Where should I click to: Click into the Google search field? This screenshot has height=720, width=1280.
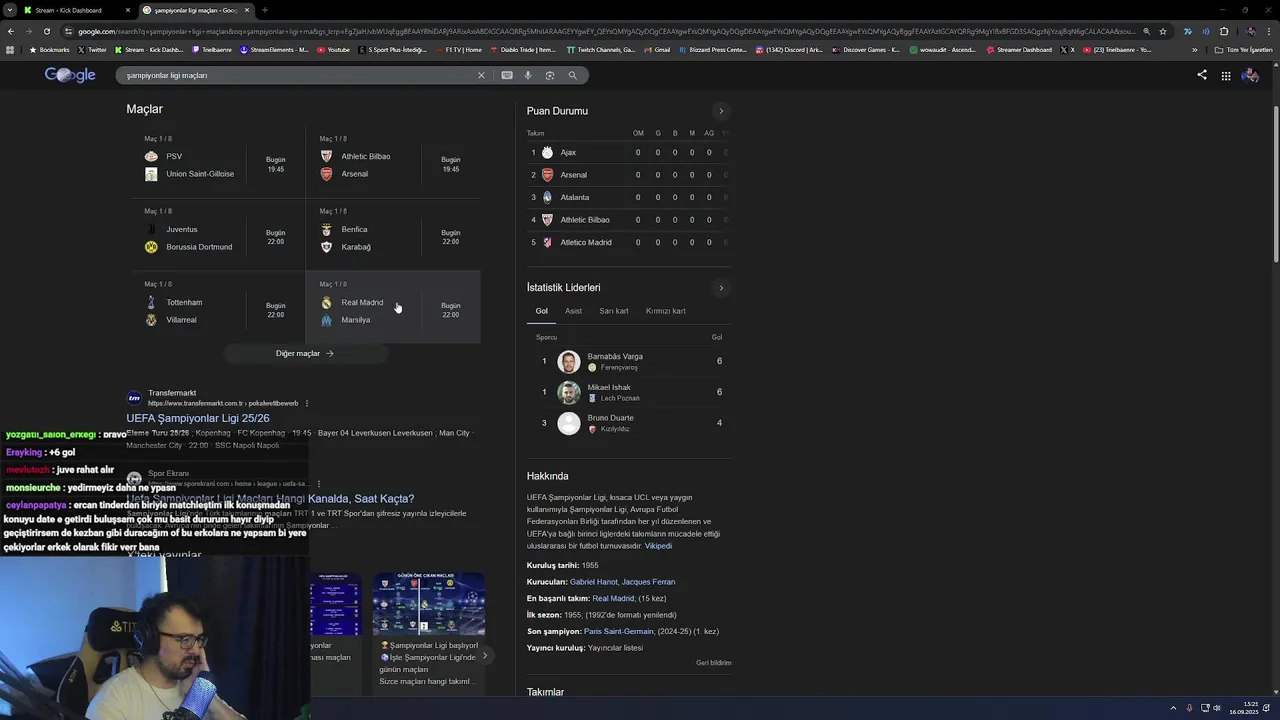tap(295, 75)
